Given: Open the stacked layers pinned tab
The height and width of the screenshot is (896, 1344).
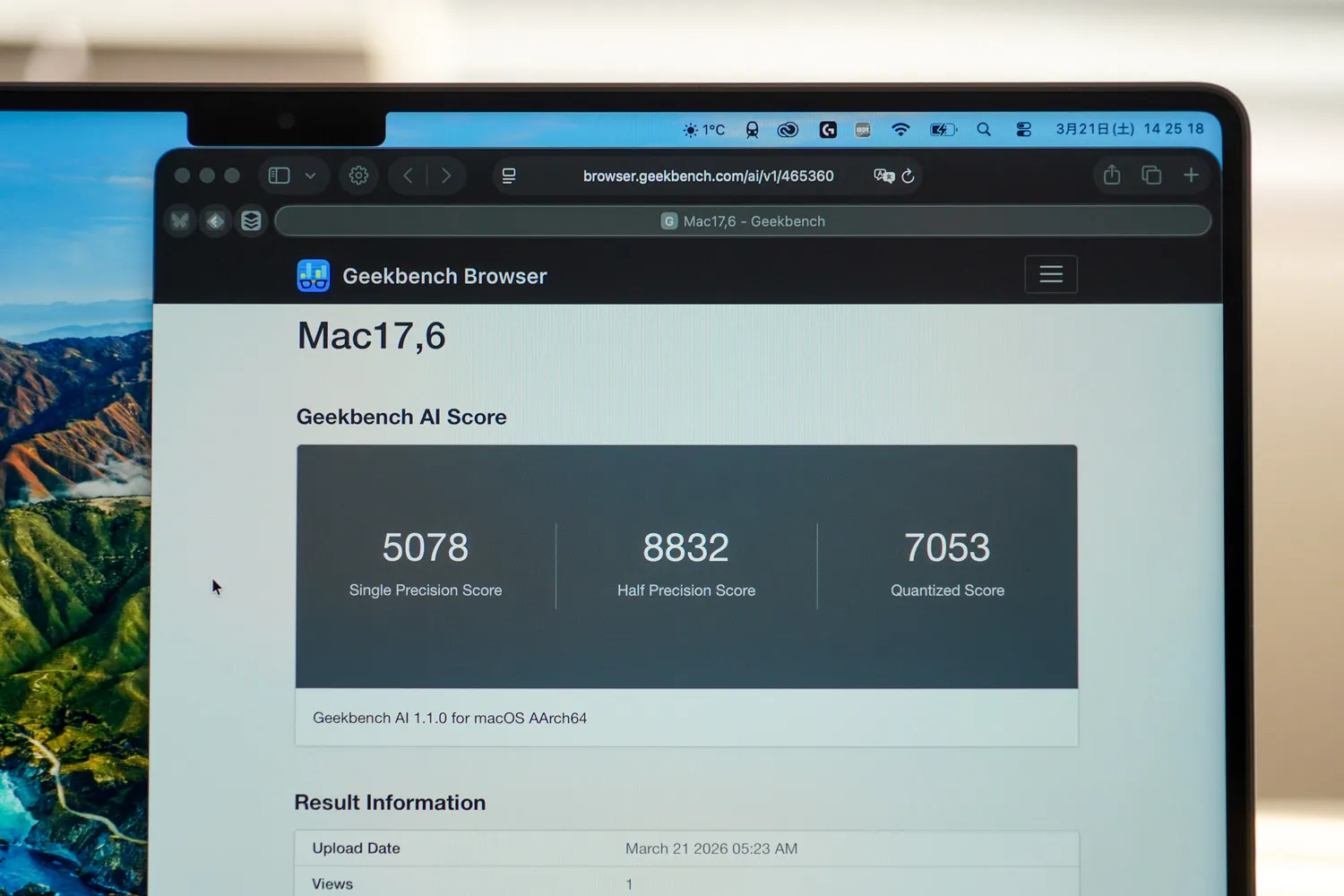Looking at the screenshot, I should pyautogui.click(x=251, y=220).
